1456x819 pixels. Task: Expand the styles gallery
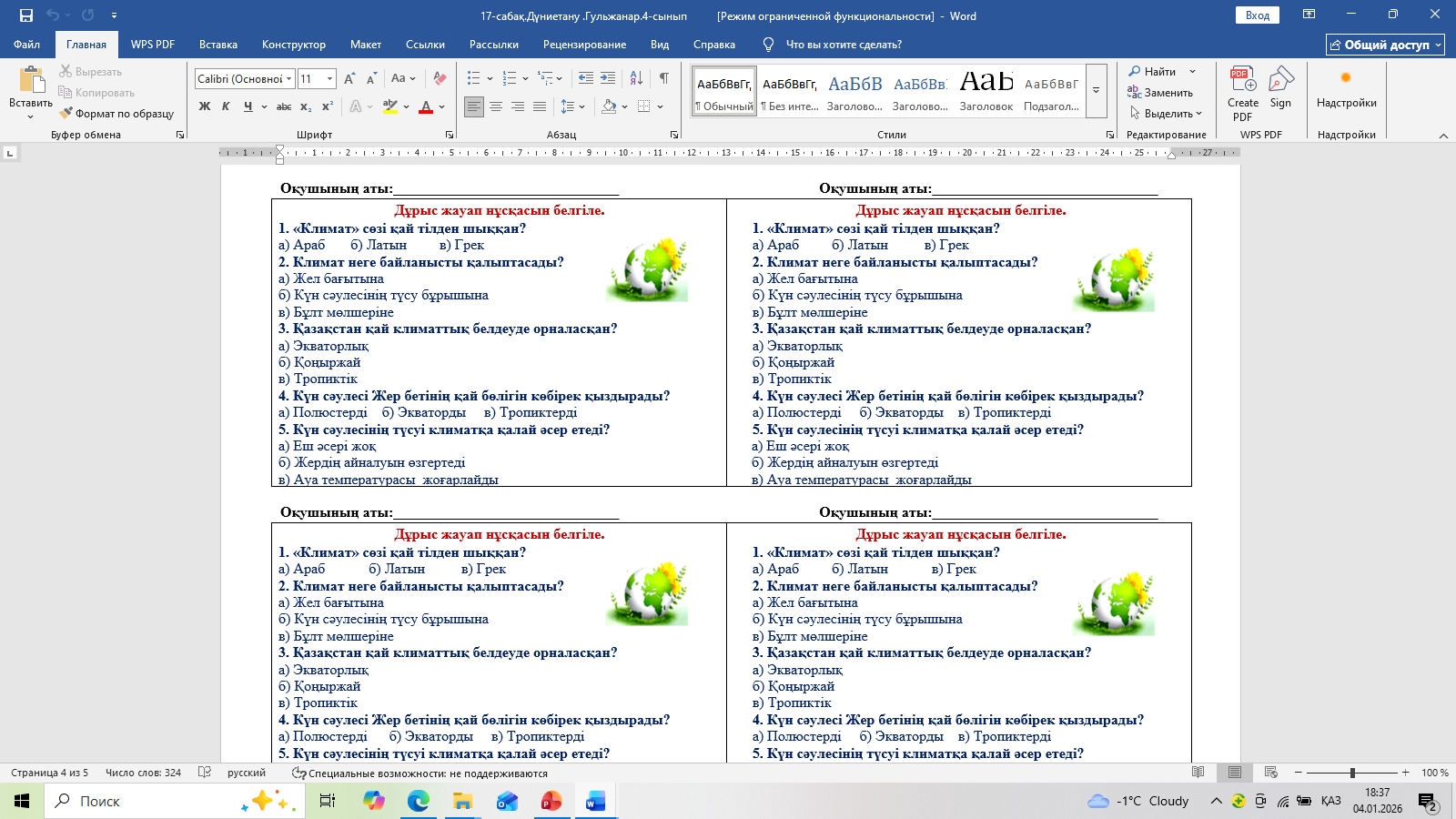click(x=1097, y=91)
